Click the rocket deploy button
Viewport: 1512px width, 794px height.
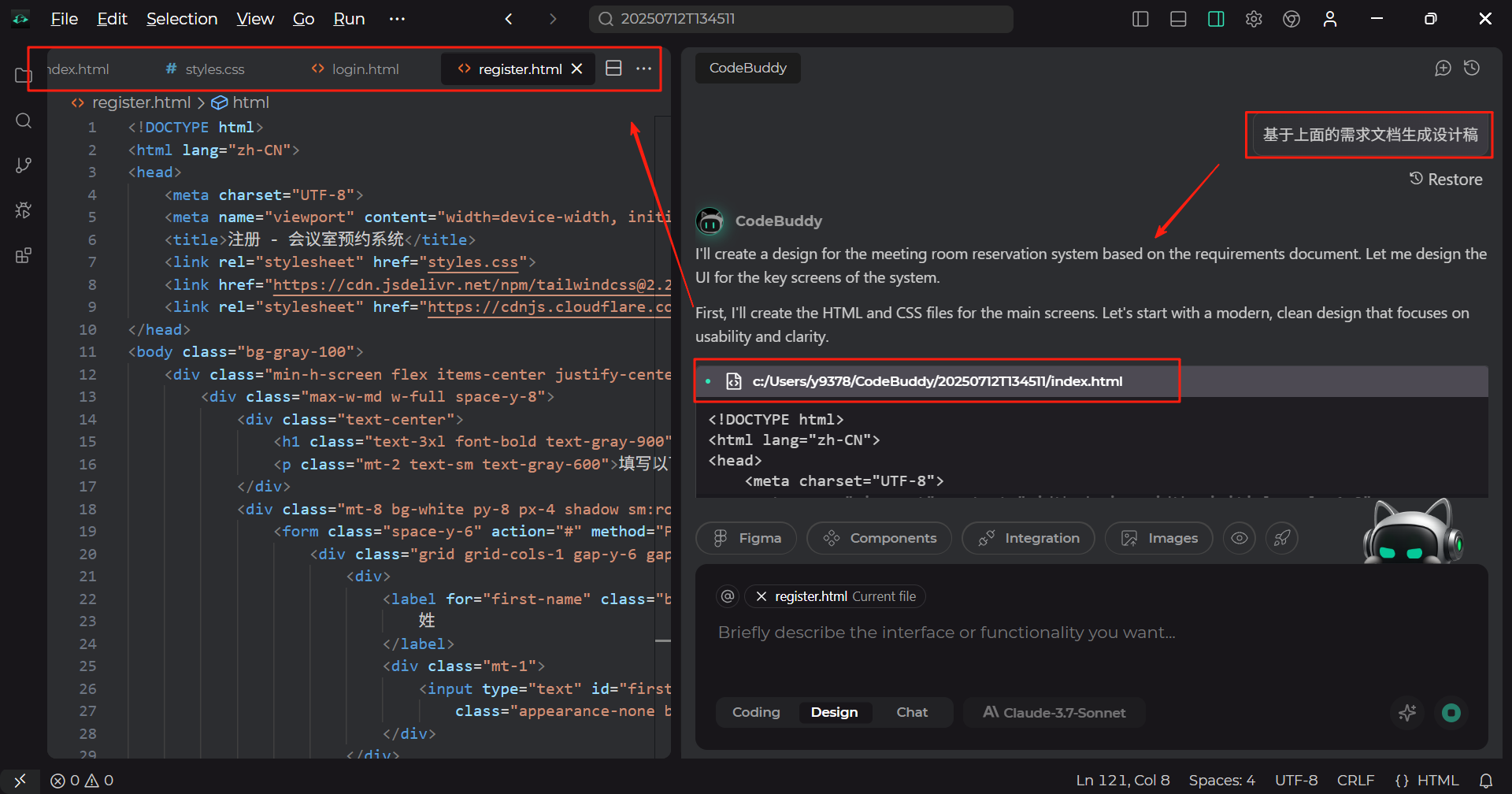coord(1282,538)
